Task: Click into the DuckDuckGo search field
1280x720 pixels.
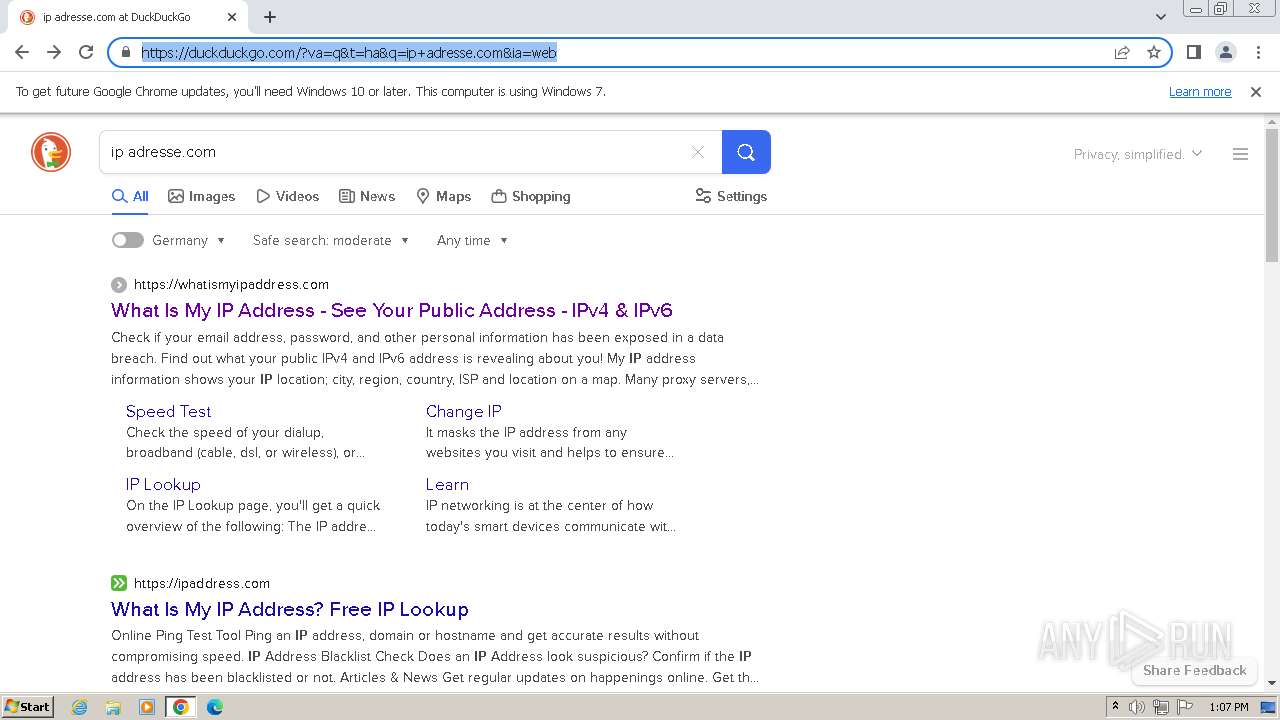Action: [x=395, y=152]
